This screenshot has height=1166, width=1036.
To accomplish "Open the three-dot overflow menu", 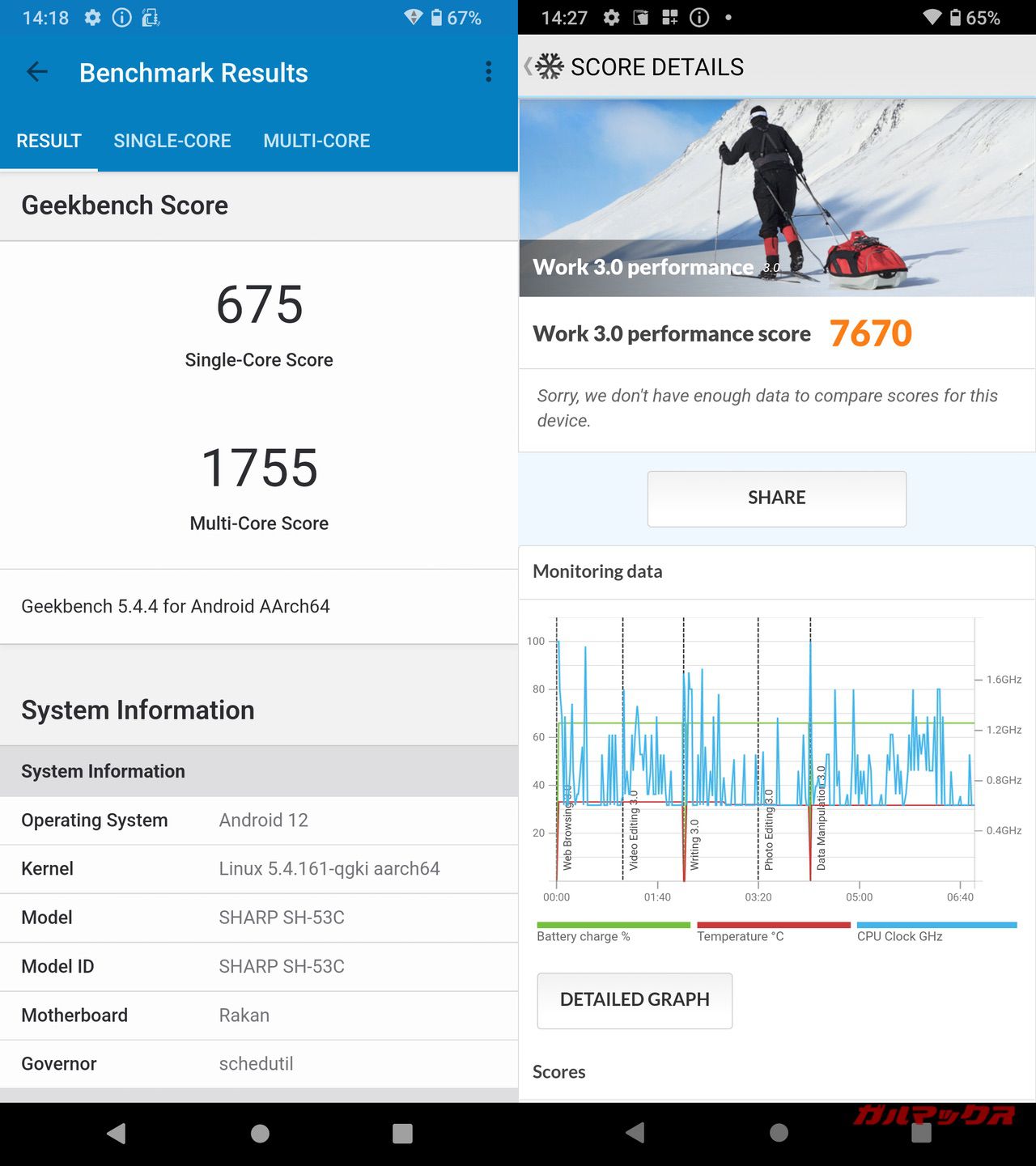I will (488, 72).
